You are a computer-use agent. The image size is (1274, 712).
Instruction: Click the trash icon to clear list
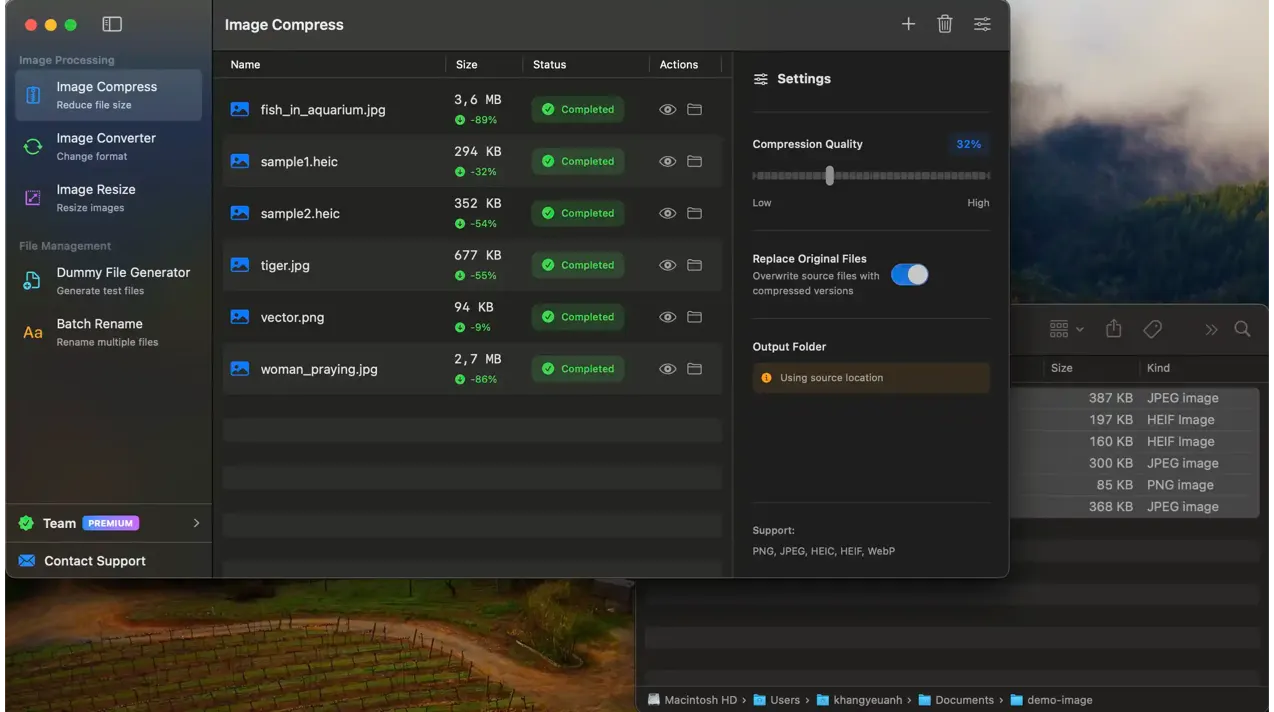945,24
